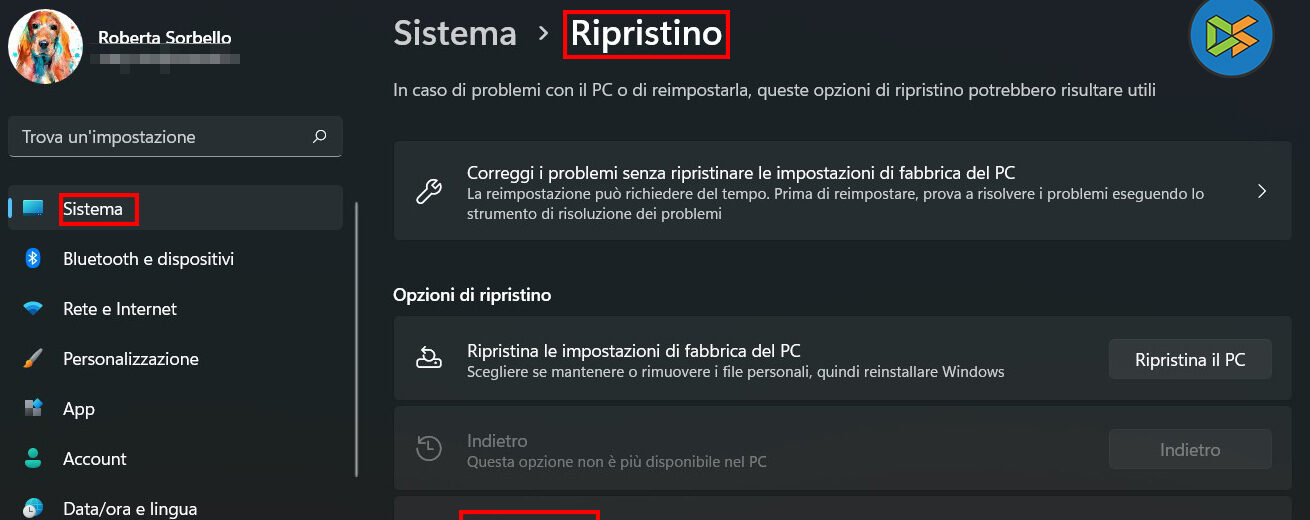
Task: Click the Personalizzazione paintbrush icon
Action: coord(33,359)
